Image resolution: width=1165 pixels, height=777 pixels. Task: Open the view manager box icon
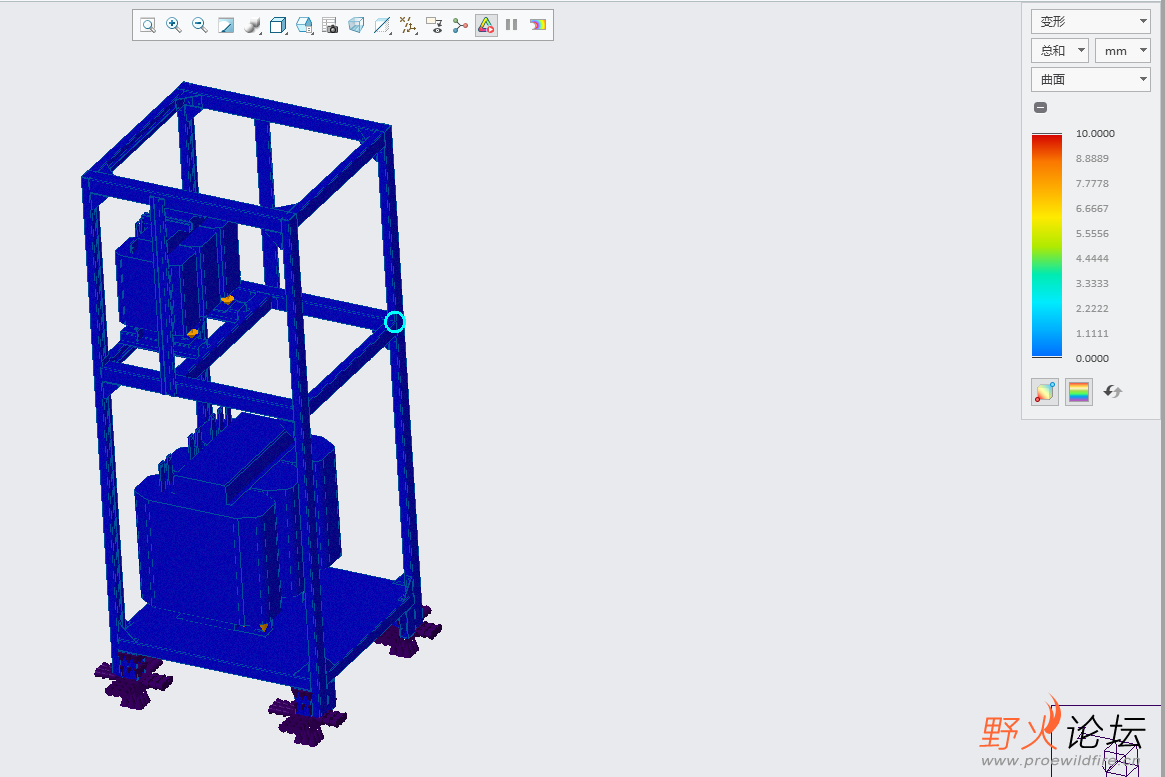point(305,25)
